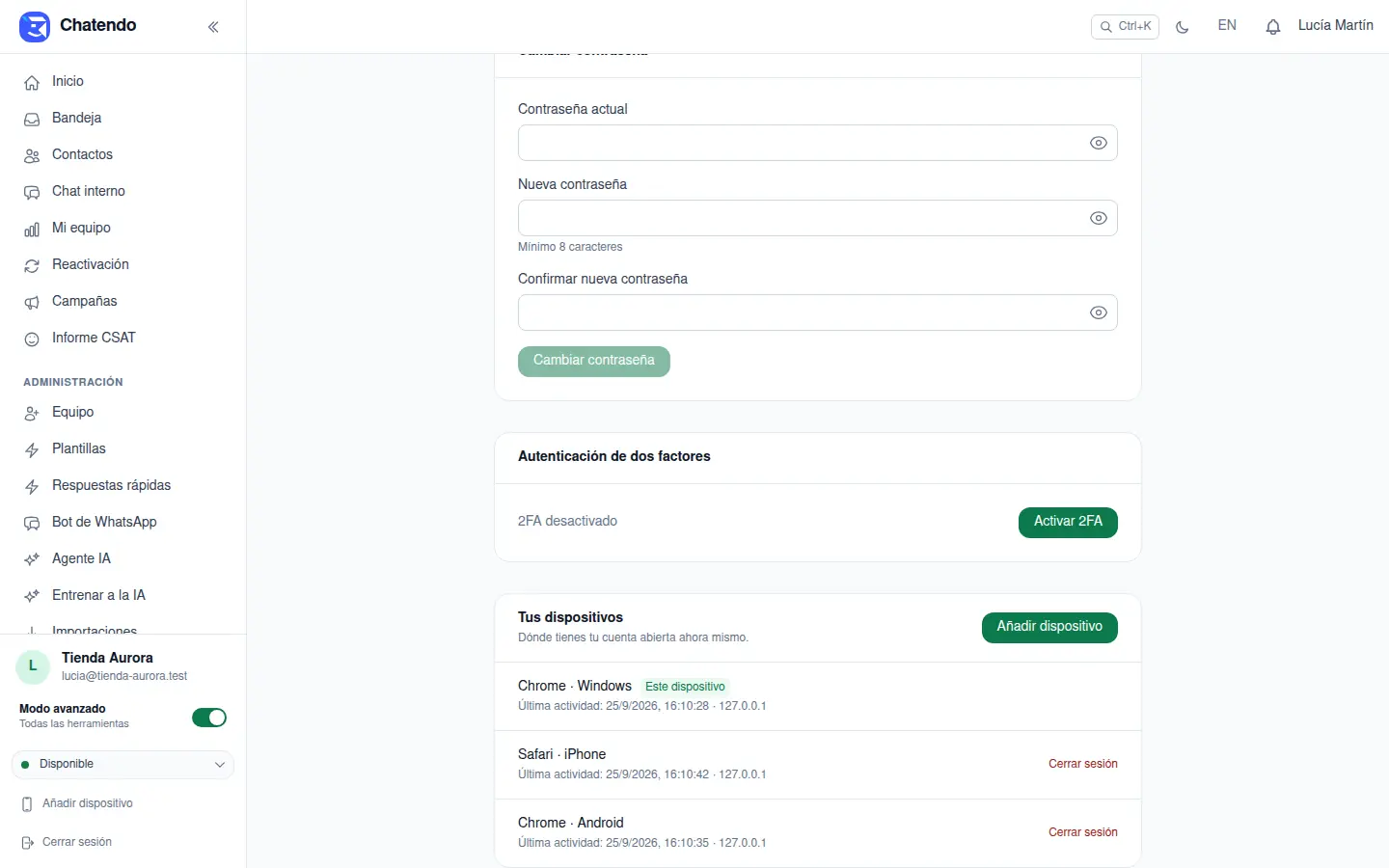
Task: Click the 'Este dispositivo' badge
Action: 685,687
